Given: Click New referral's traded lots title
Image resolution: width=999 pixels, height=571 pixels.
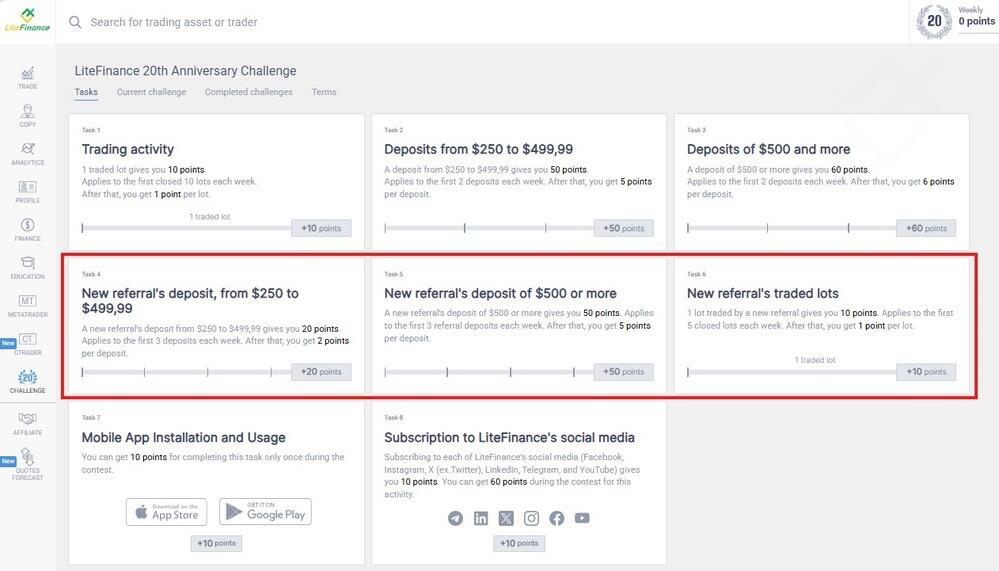Looking at the screenshot, I should tap(763, 293).
